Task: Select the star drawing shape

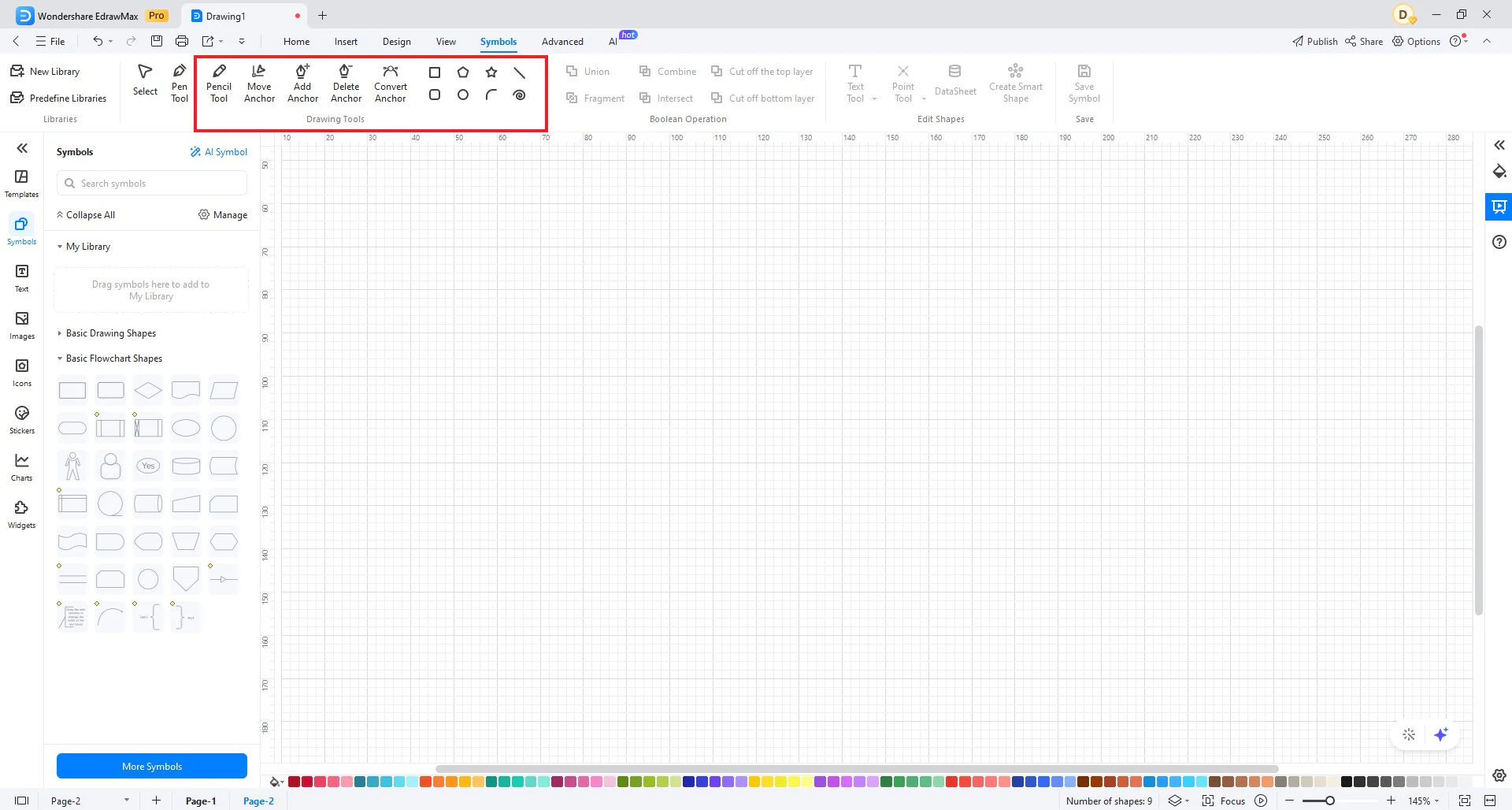Action: tap(491, 72)
